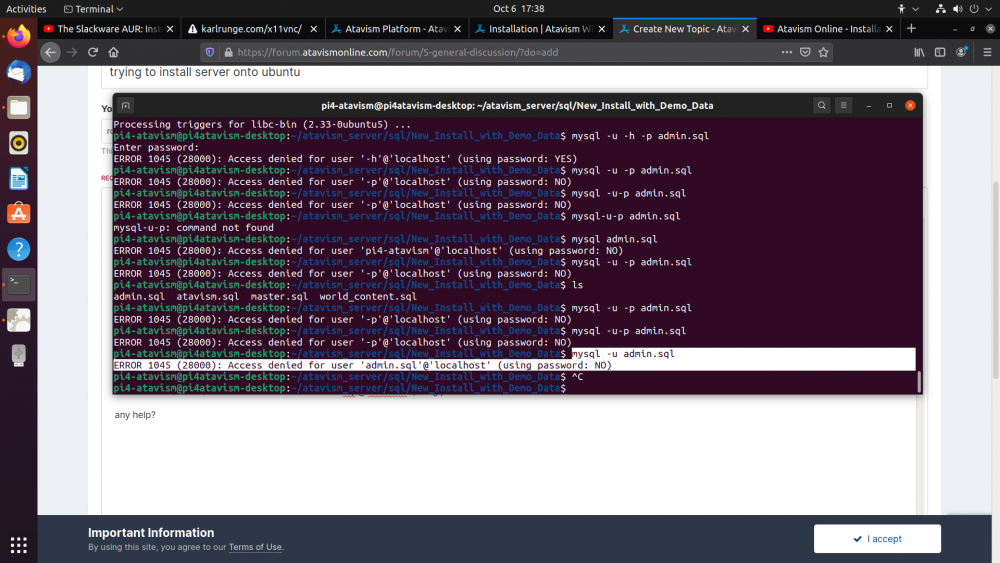The image size is (1000, 563).
Task: Toggle Firefox sidebar view
Action: 940,52
